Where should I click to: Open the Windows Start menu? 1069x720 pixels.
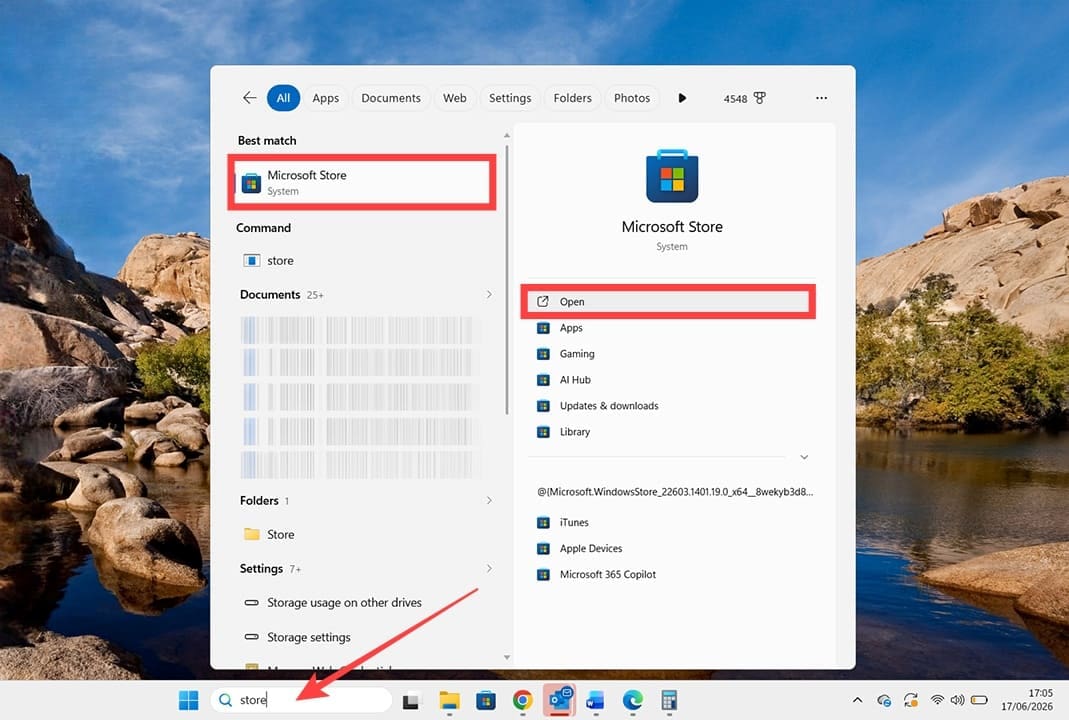tap(188, 700)
